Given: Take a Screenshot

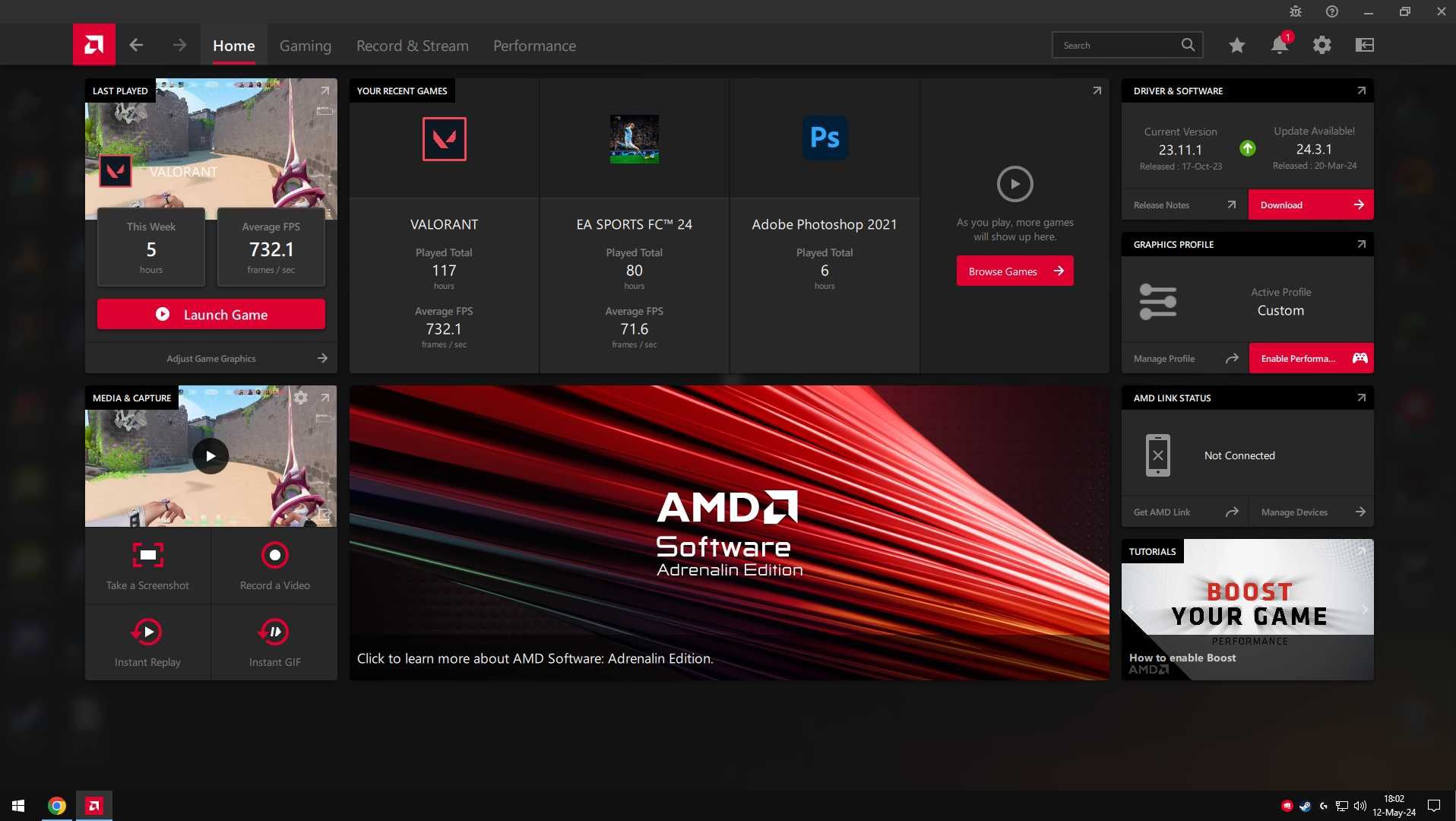Looking at the screenshot, I should [x=147, y=566].
